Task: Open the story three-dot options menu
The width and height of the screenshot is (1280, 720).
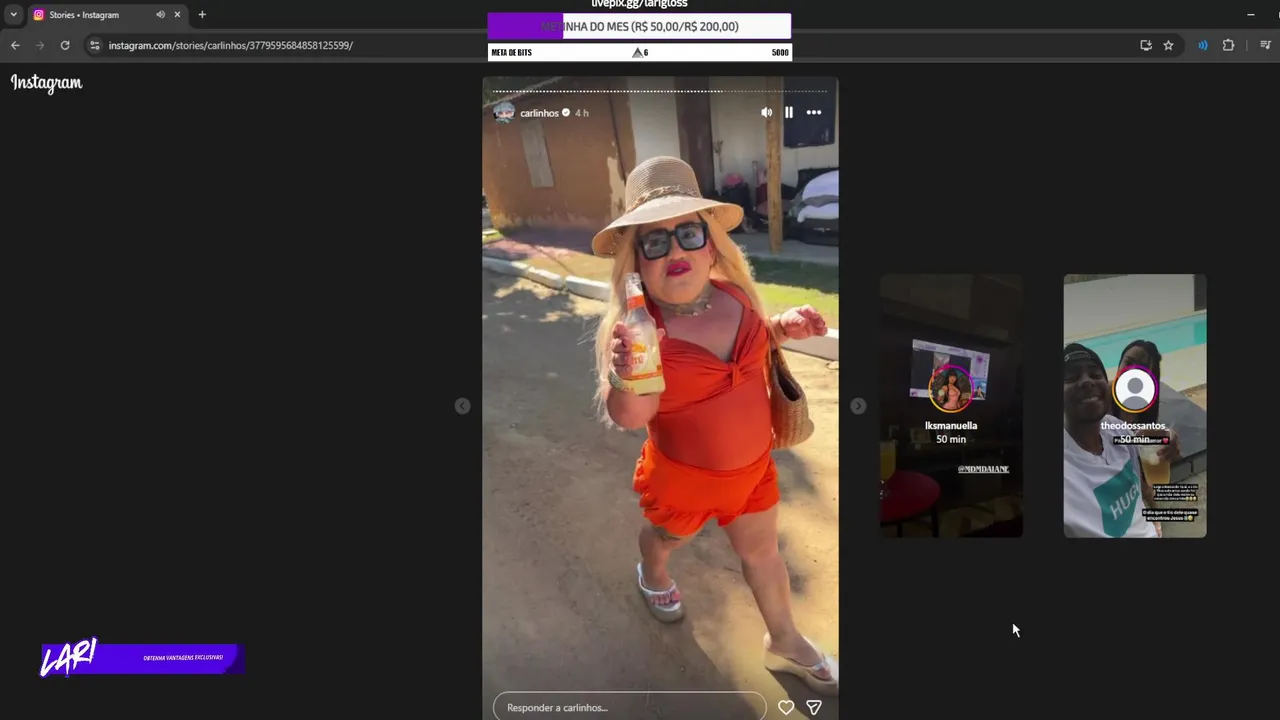Action: click(814, 113)
